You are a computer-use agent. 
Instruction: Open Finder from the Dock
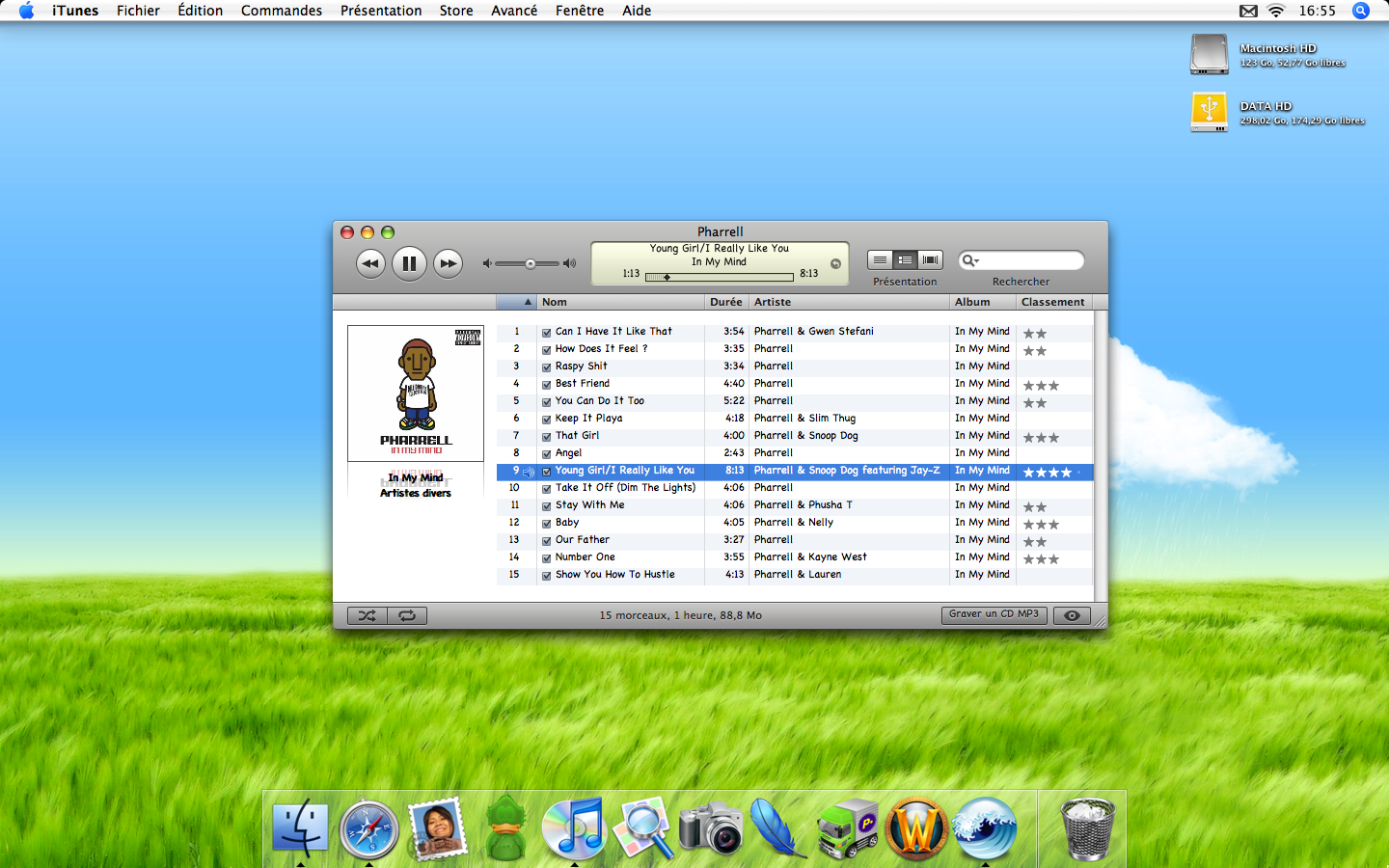pyautogui.click(x=300, y=827)
